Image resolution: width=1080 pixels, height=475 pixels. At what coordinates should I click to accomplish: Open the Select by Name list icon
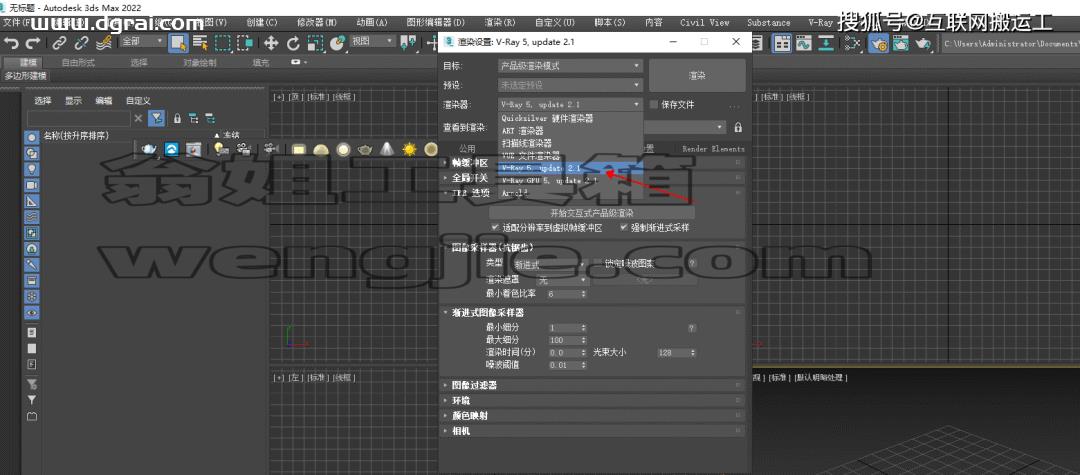(x=200, y=43)
